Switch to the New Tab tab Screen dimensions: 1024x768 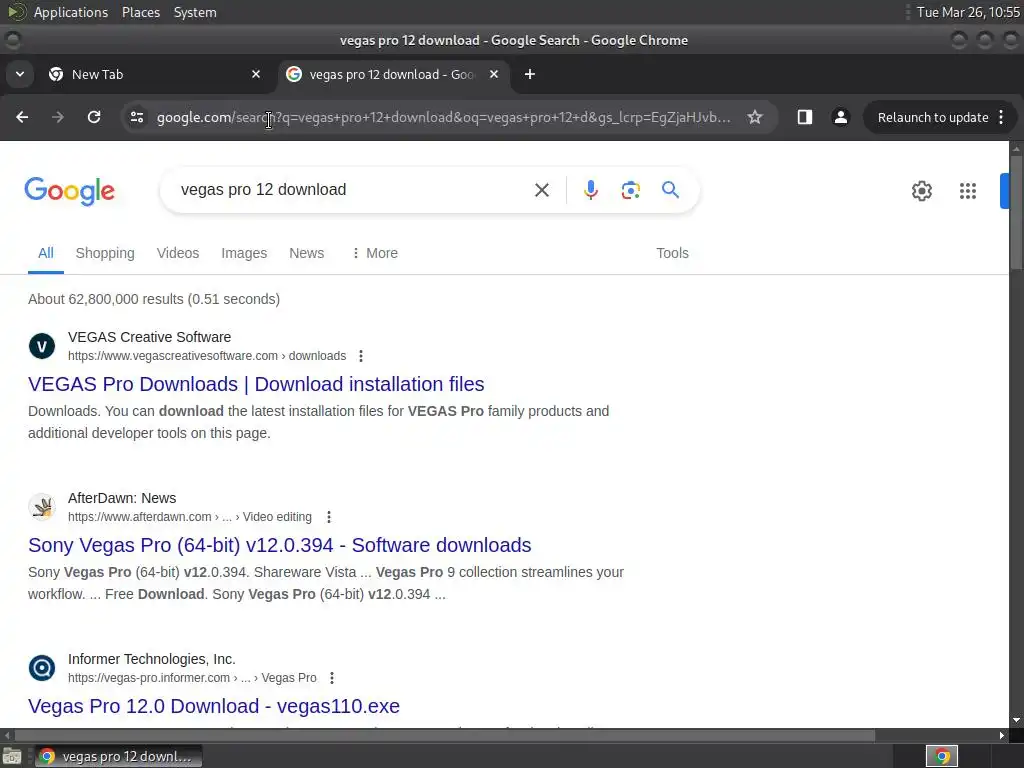[155, 74]
